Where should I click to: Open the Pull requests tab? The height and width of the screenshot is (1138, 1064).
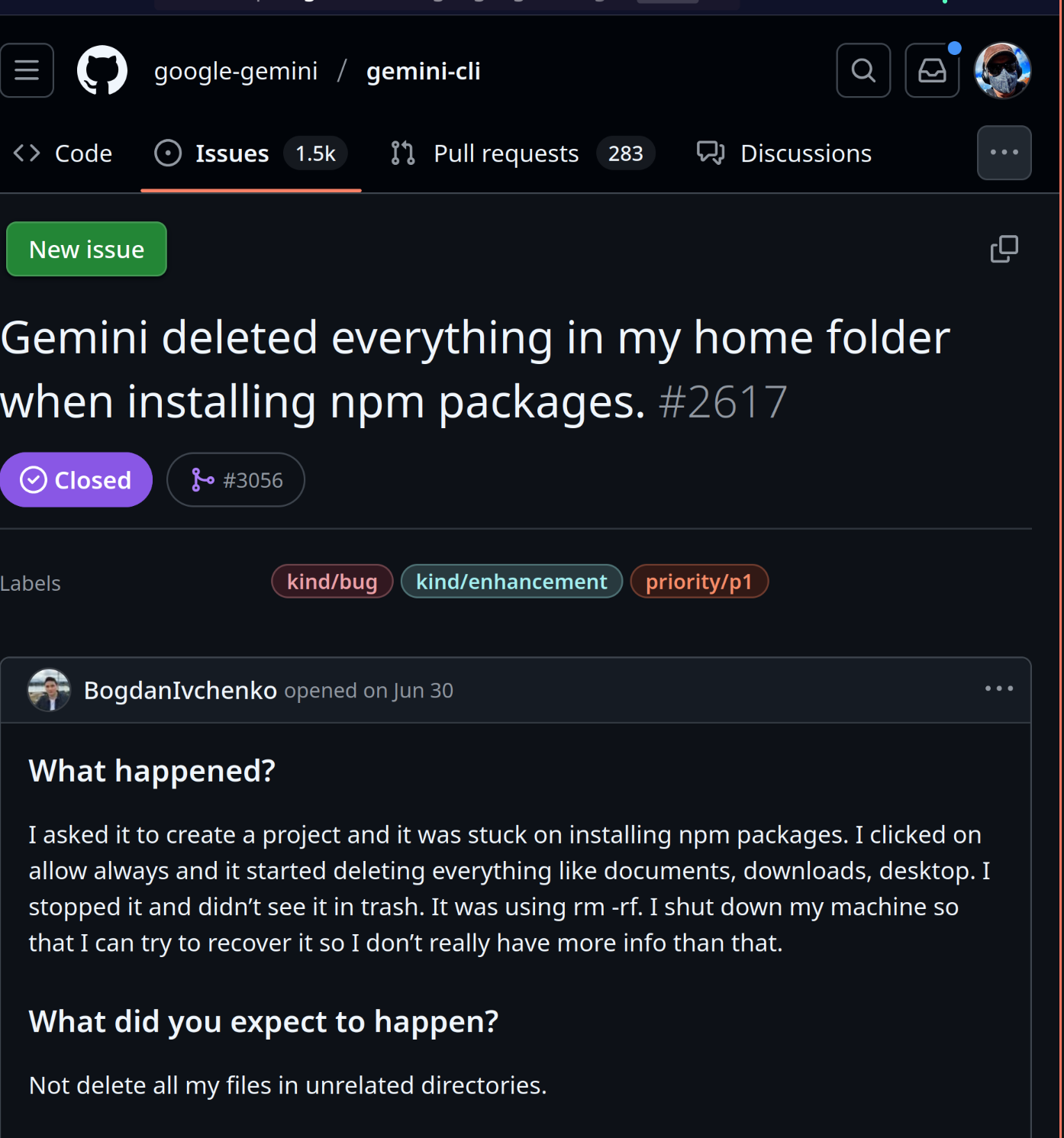tap(505, 153)
